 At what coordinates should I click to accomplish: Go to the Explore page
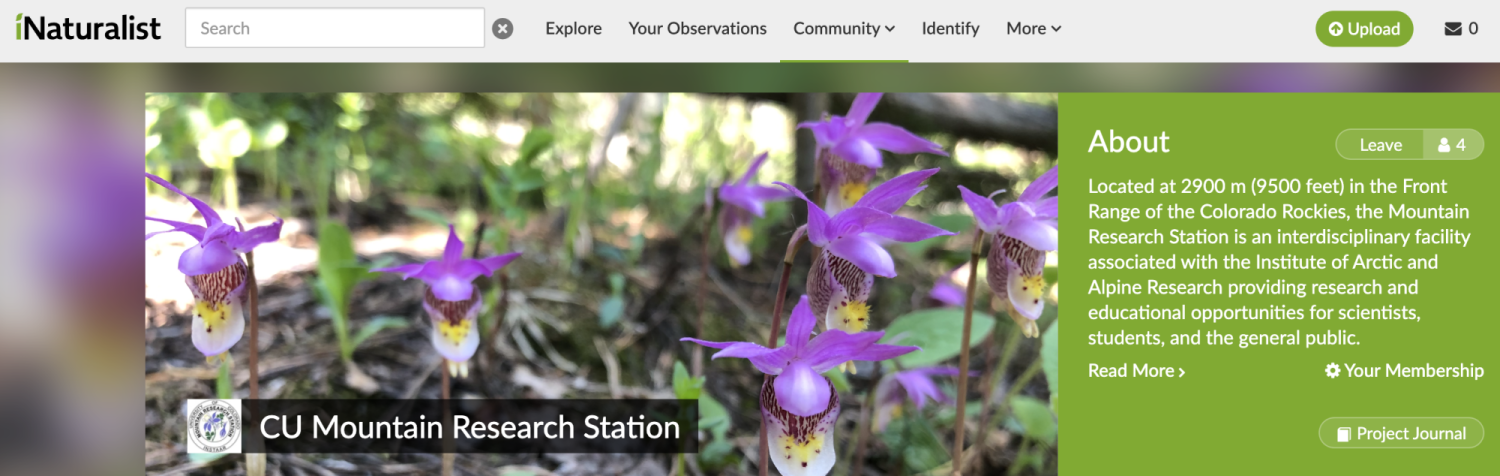pos(573,29)
